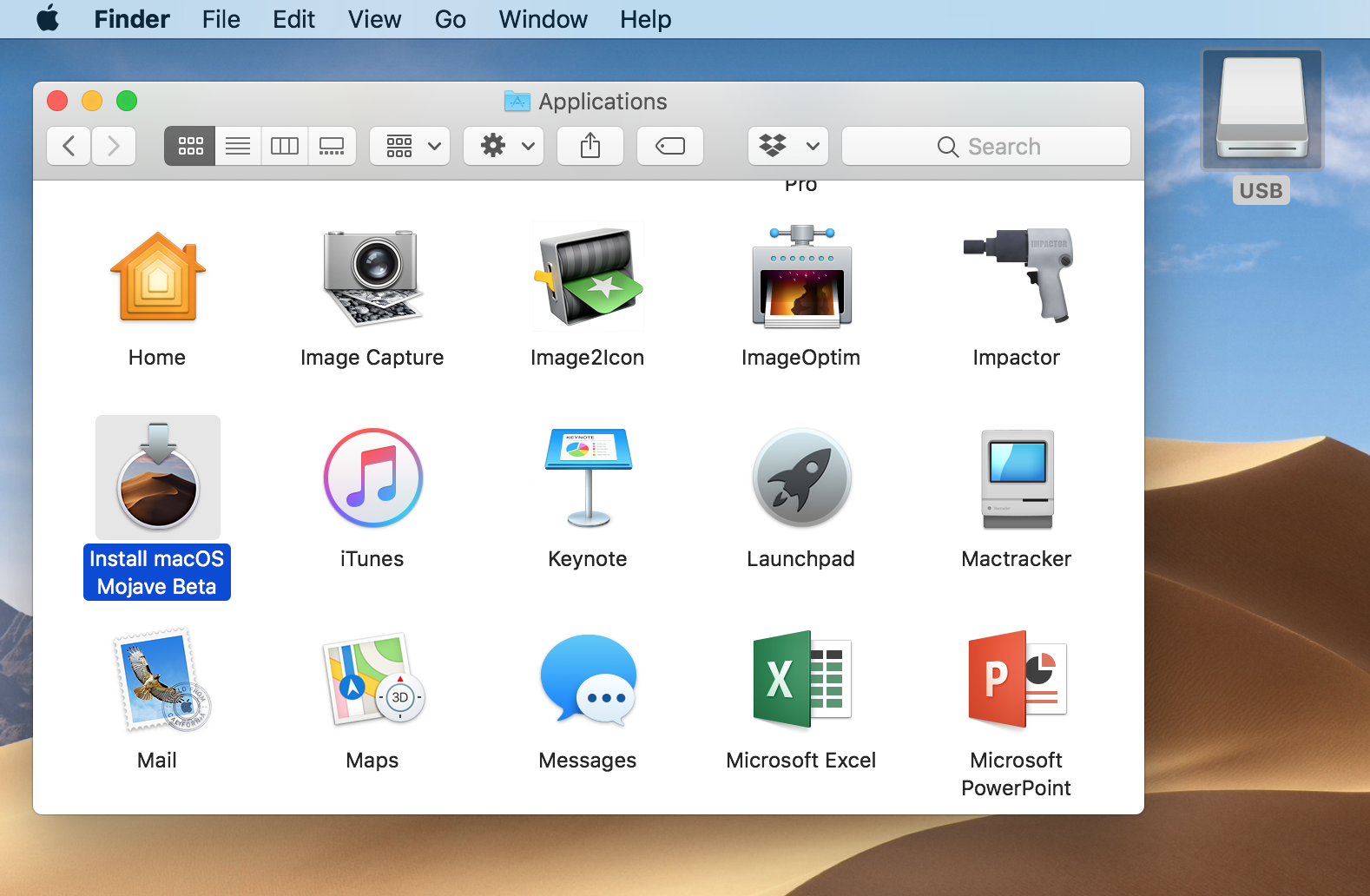
Task: Open the group-by arrangement dropdown
Action: (410, 146)
